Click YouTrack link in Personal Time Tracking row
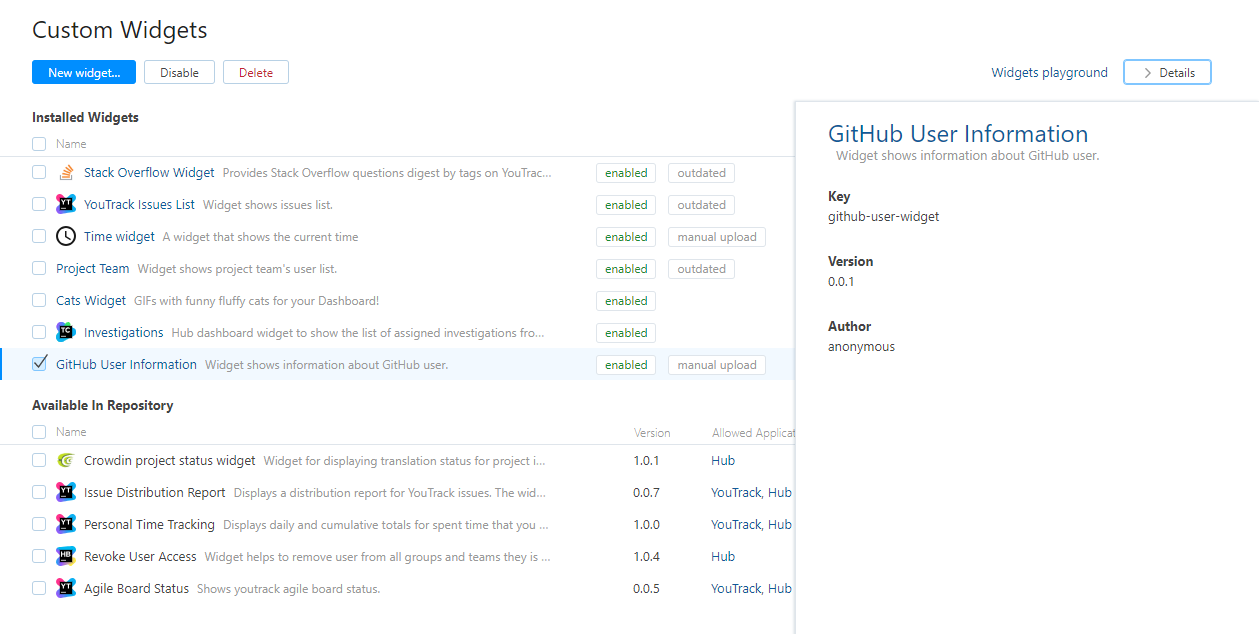Image resolution: width=1259 pixels, height=634 pixels. click(x=736, y=525)
